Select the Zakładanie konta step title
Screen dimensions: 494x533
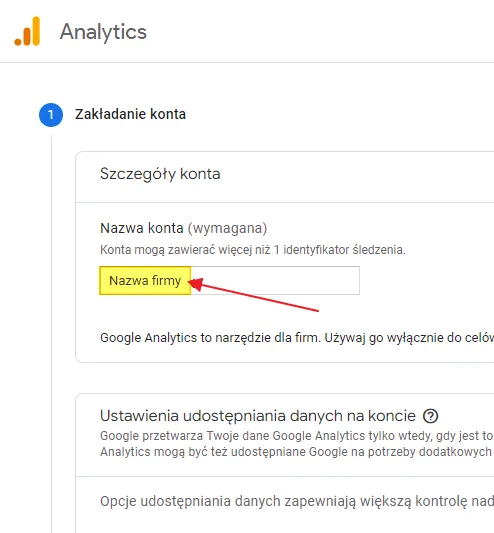(x=131, y=114)
